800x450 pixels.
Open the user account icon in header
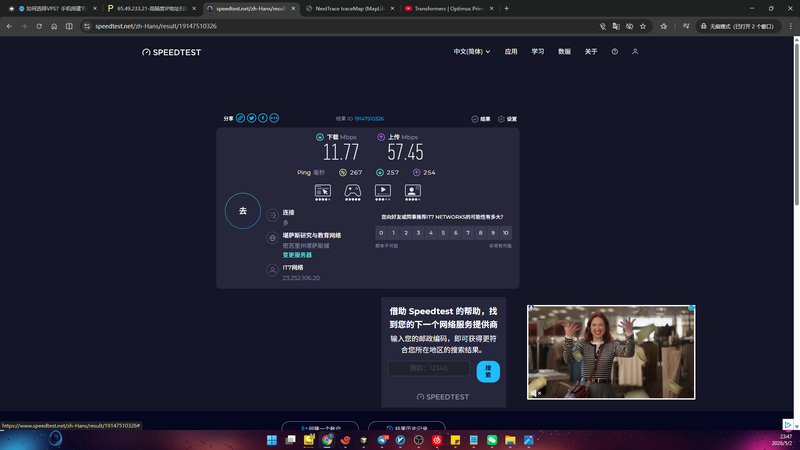click(635, 52)
